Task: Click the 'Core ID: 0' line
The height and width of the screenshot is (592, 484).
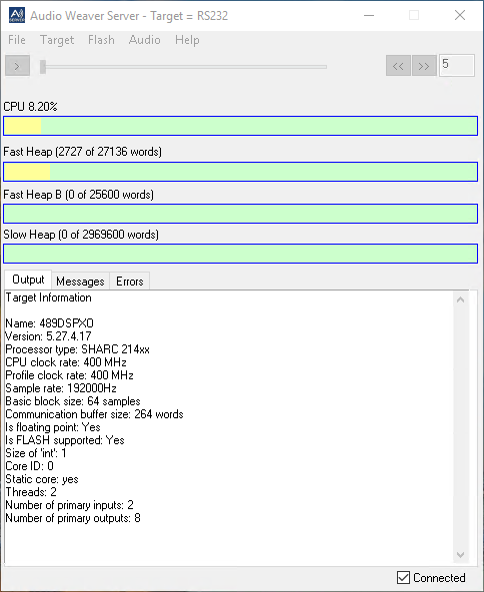Action: [x=29, y=466]
